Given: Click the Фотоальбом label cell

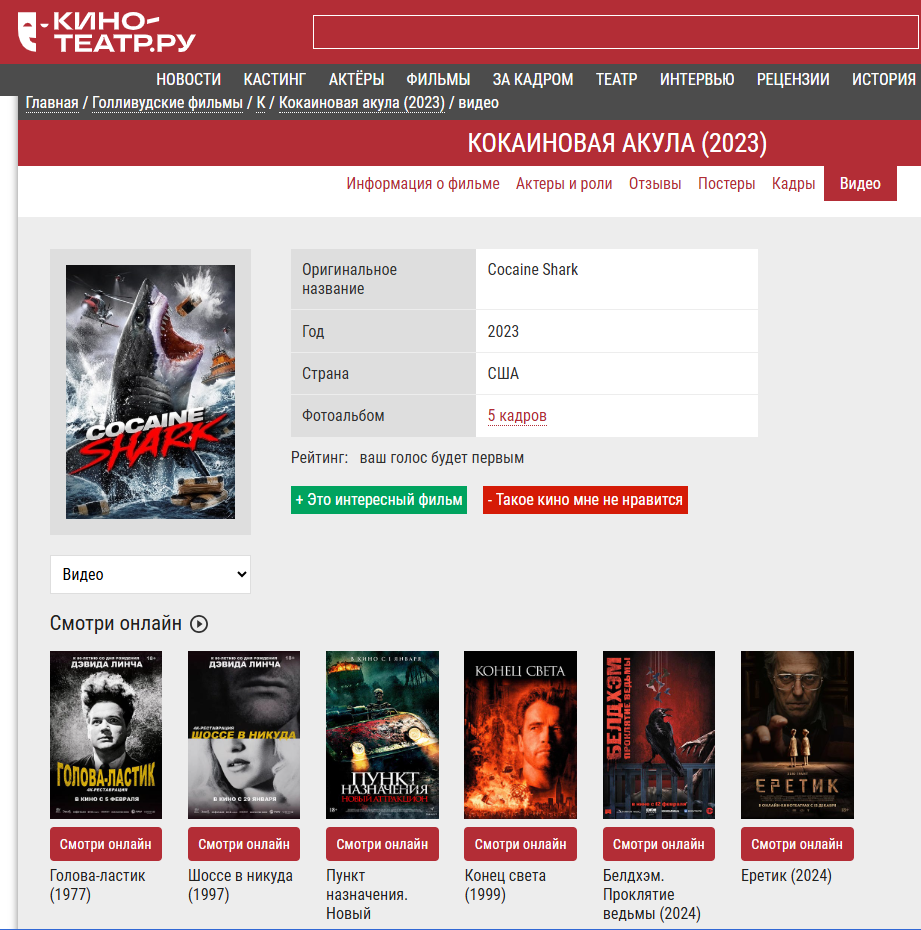Looking at the screenshot, I should (383, 416).
